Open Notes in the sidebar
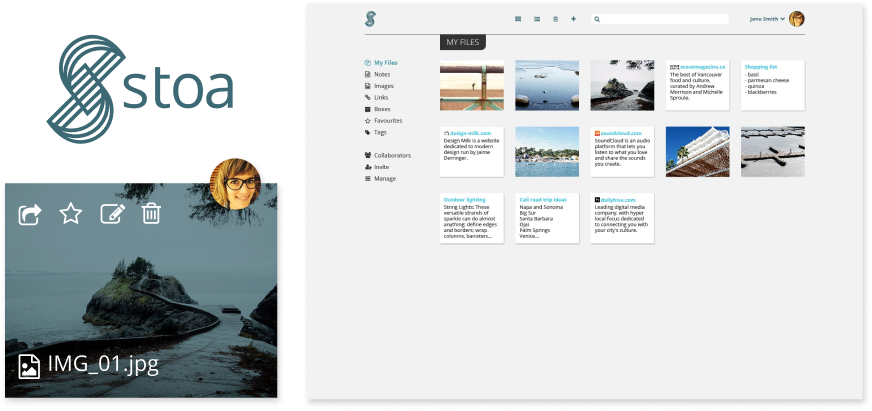The width and height of the screenshot is (872, 411). point(377,75)
